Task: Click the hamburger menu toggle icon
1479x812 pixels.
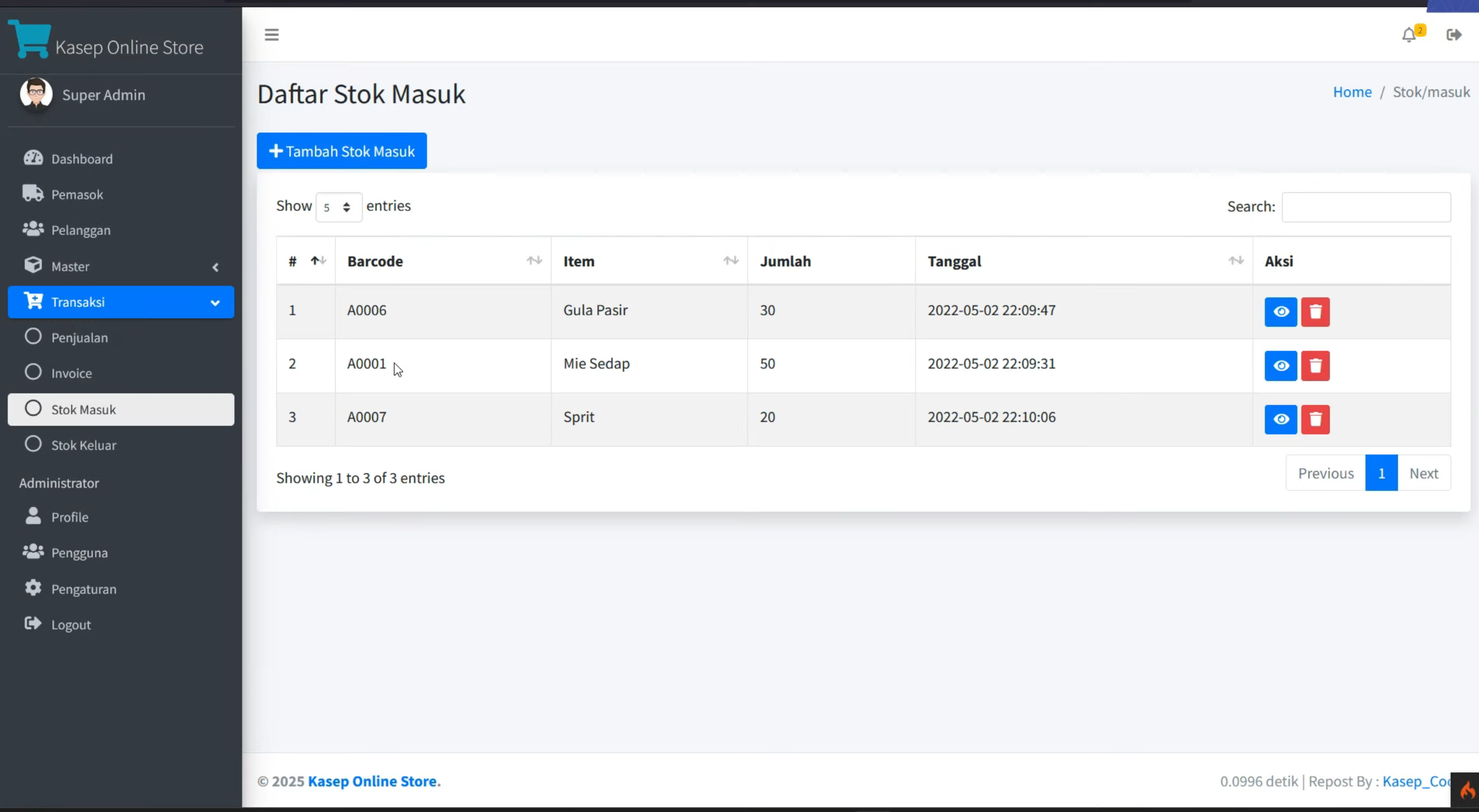Action: pyautogui.click(x=271, y=35)
